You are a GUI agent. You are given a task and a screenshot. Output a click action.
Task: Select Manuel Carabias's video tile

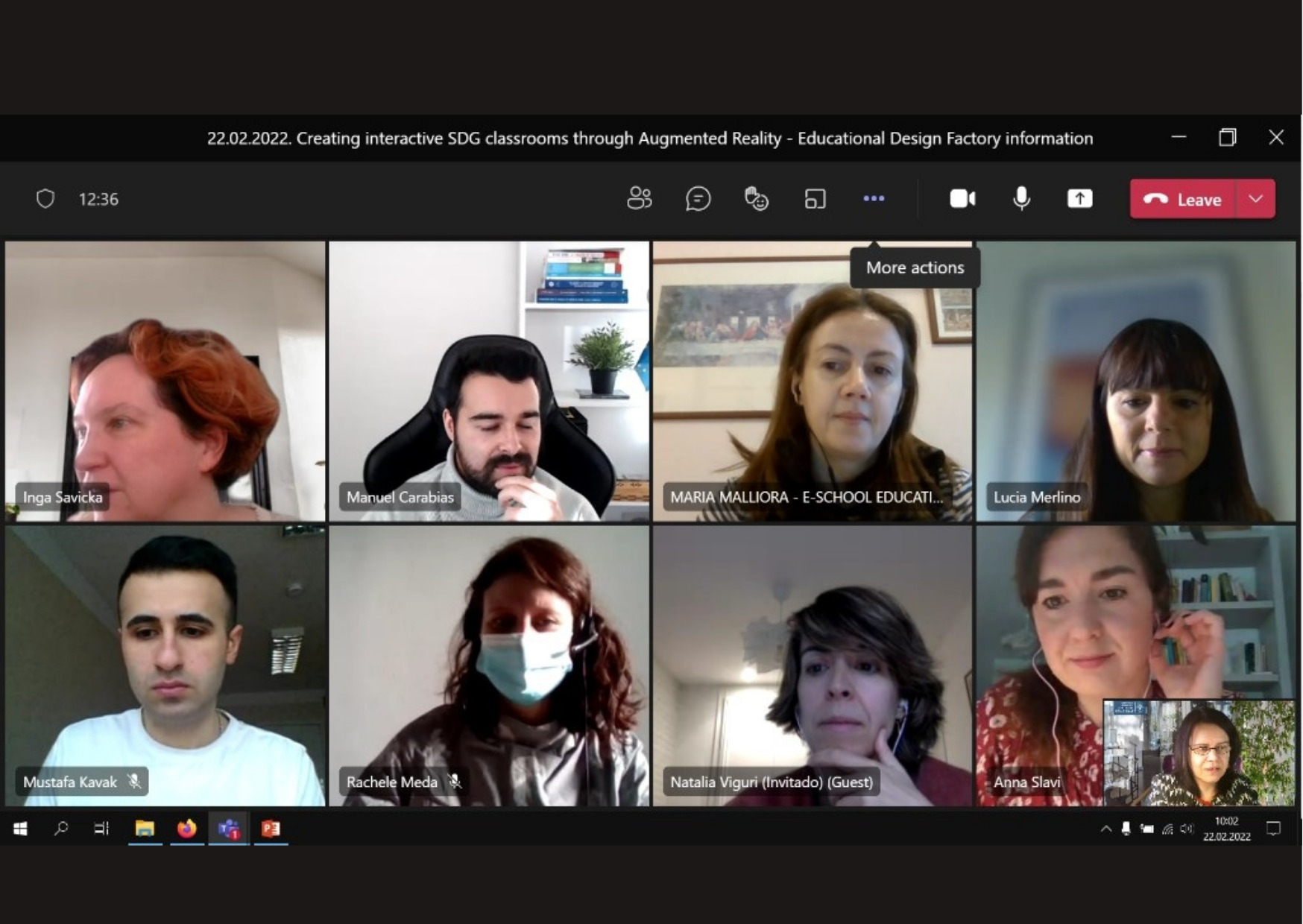(x=489, y=380)
